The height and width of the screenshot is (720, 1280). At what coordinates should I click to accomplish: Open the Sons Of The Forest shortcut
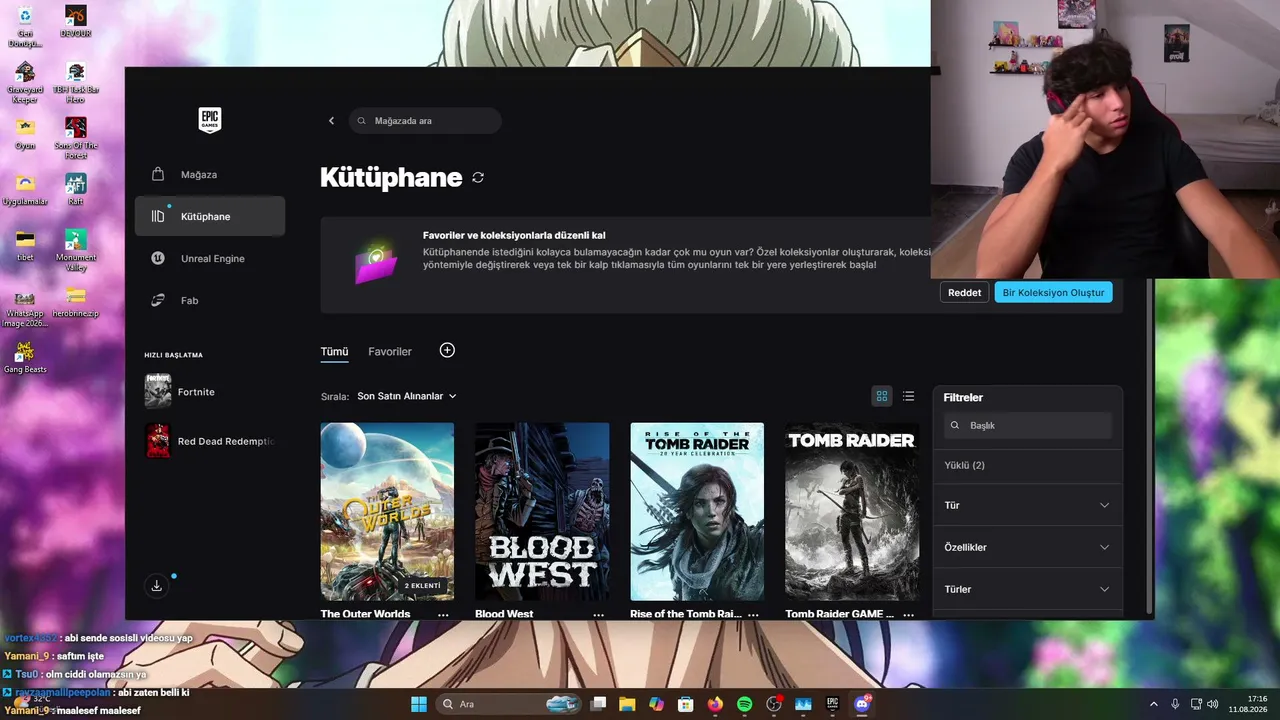pos(76,138)
